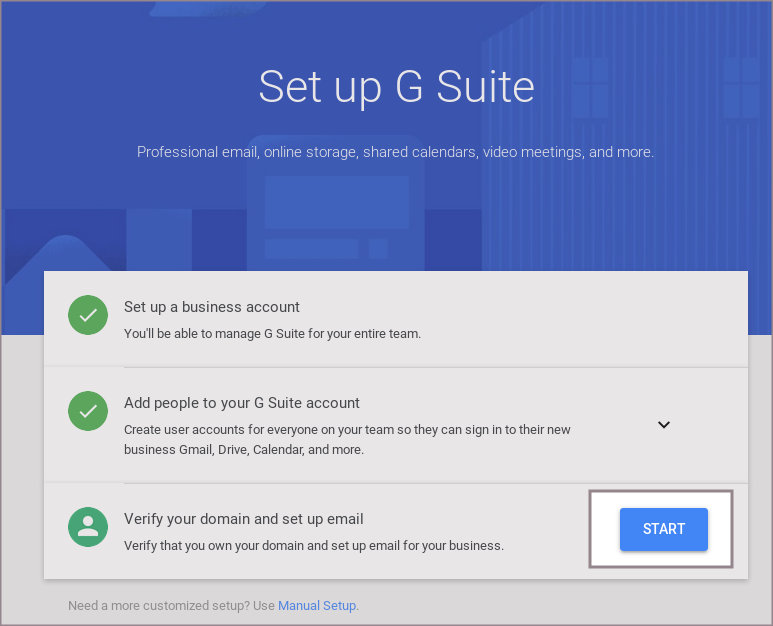The image size is (773, 626).
Task: Click the wide screen panel inside monitor illustration
Action: click(336, 202)
